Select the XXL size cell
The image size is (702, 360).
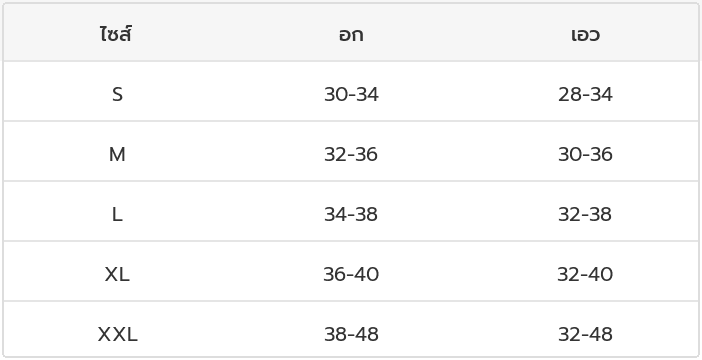(x=117, y=334)
